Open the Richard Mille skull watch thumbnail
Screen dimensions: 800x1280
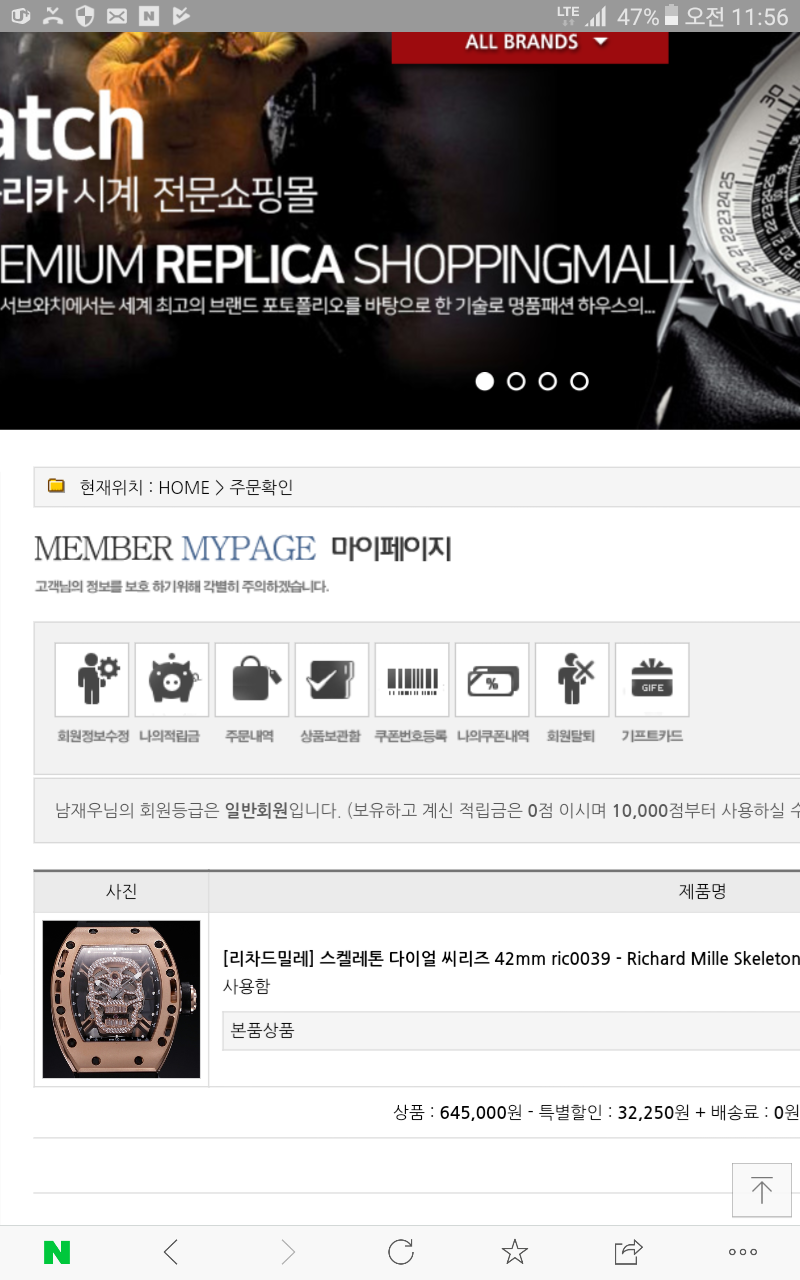pos(121,999)
